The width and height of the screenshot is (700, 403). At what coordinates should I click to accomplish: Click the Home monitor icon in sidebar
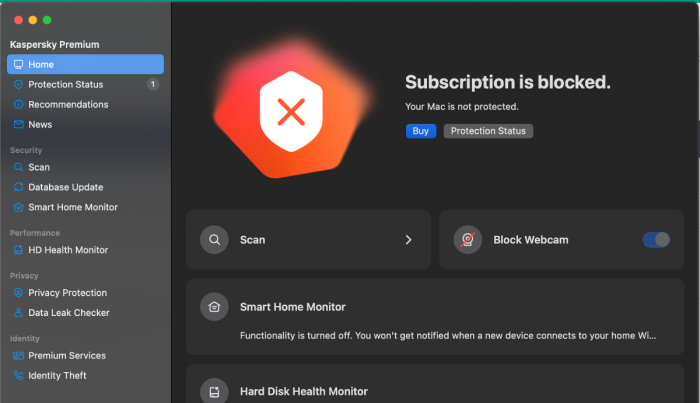point(18,65)
